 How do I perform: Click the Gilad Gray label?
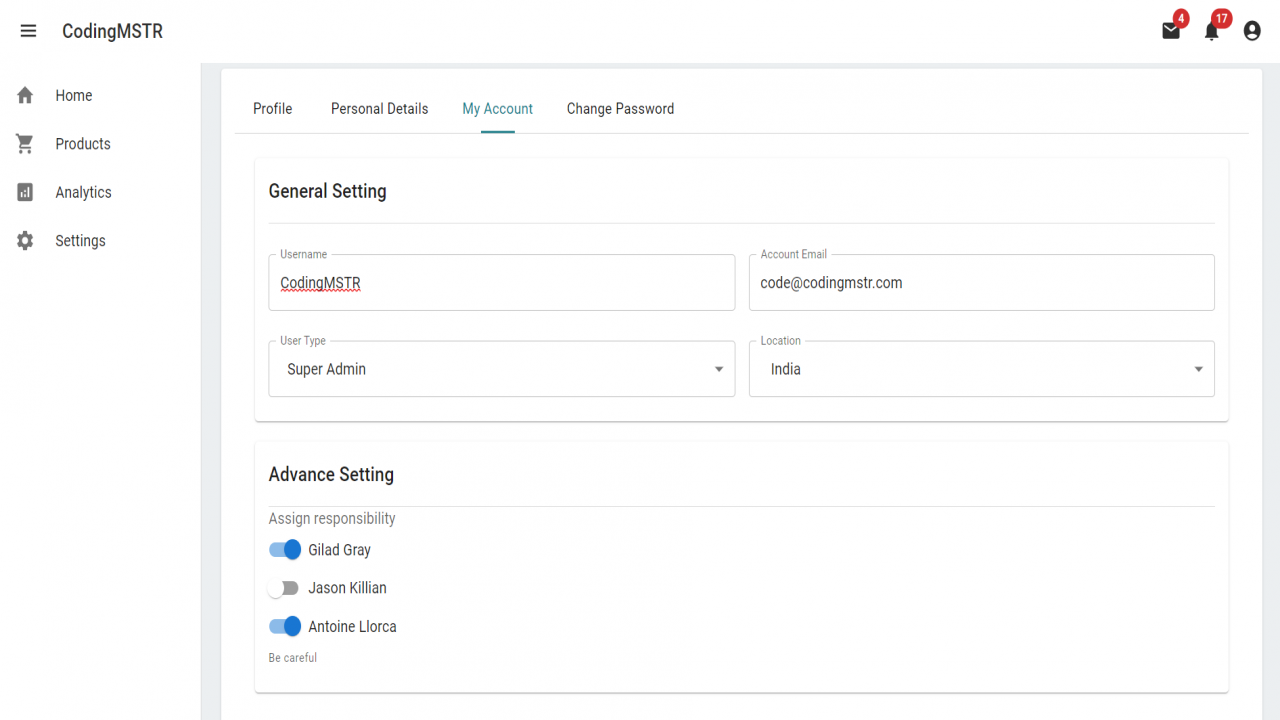coord(340,550)
